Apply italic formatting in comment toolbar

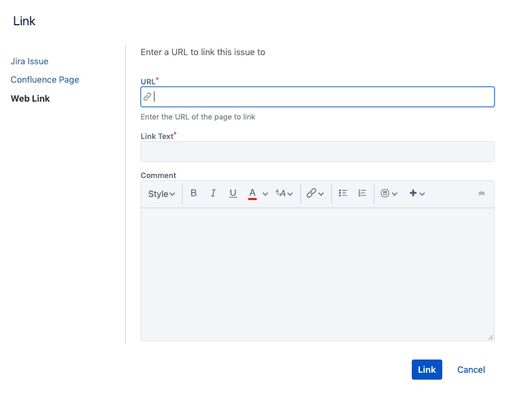point(213,193)
